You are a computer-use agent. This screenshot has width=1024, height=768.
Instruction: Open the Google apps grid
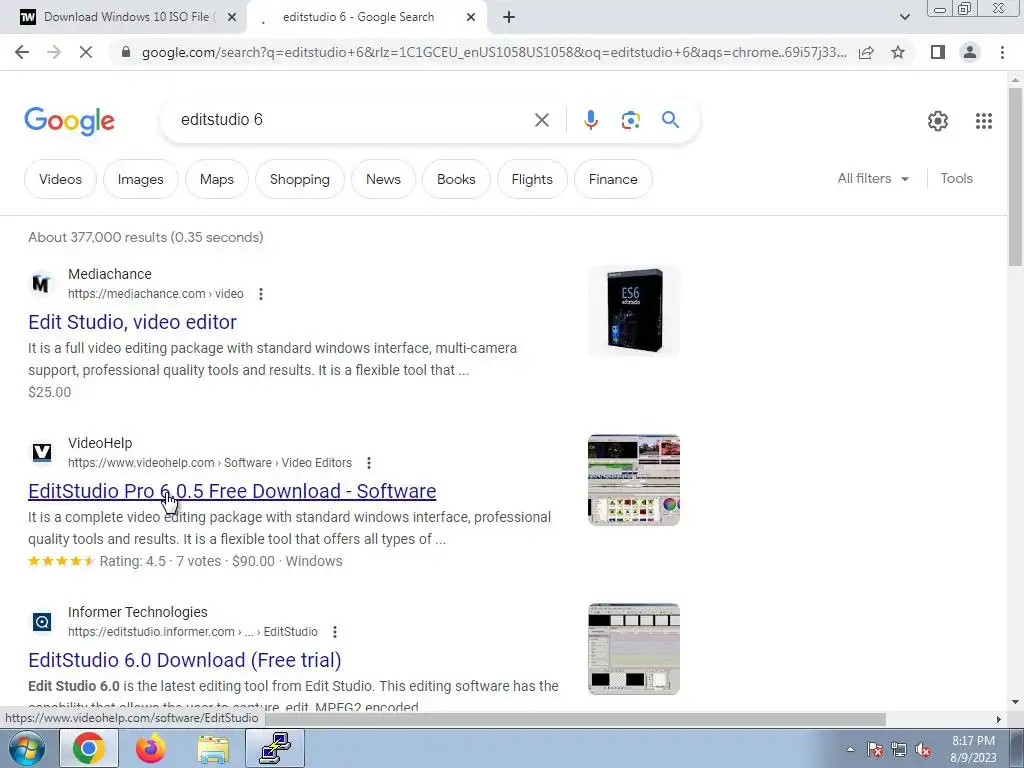coord(984,121)
